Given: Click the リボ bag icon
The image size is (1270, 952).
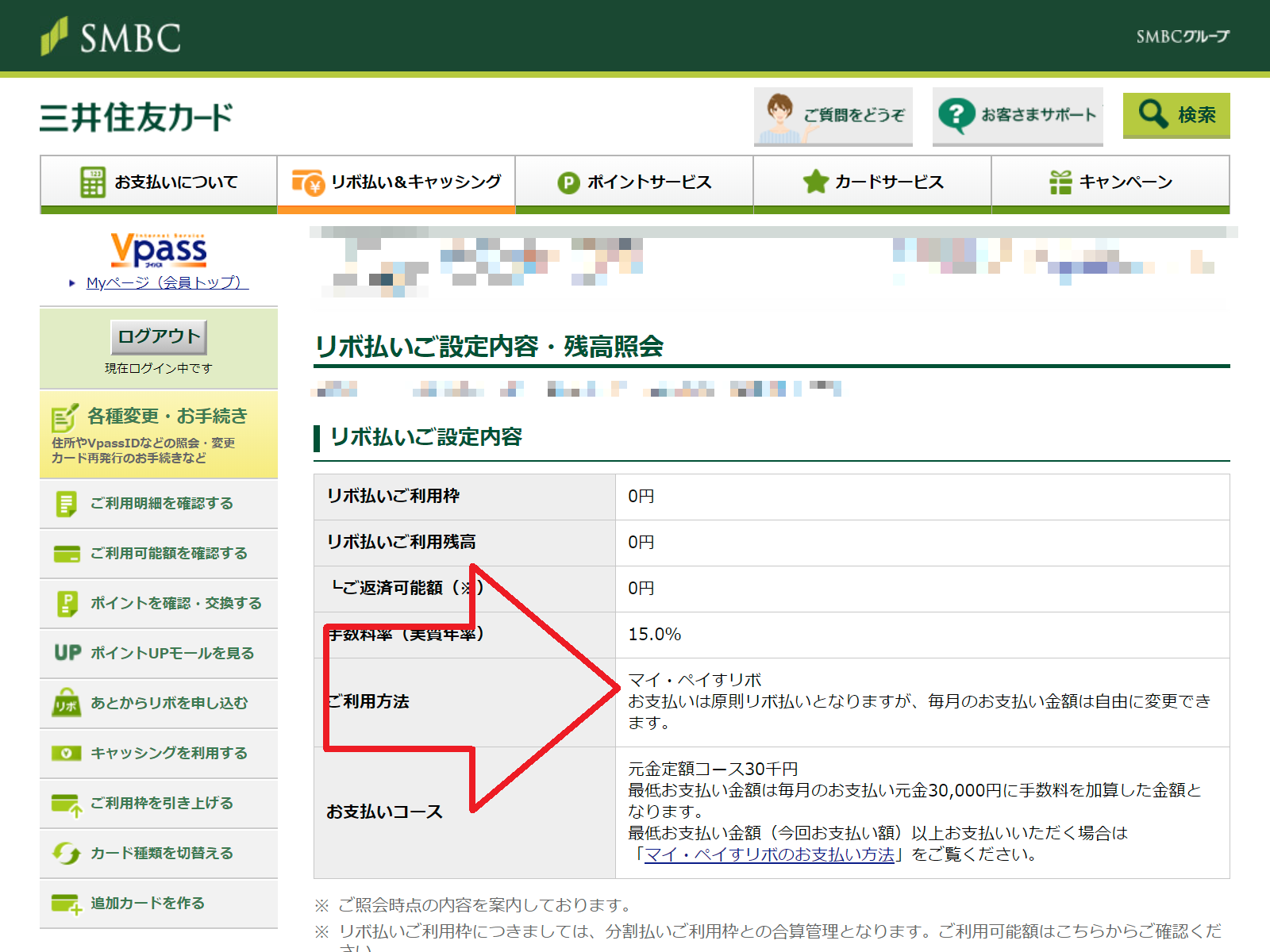Looking at the screenshot, I should click(x=67, y=703).
